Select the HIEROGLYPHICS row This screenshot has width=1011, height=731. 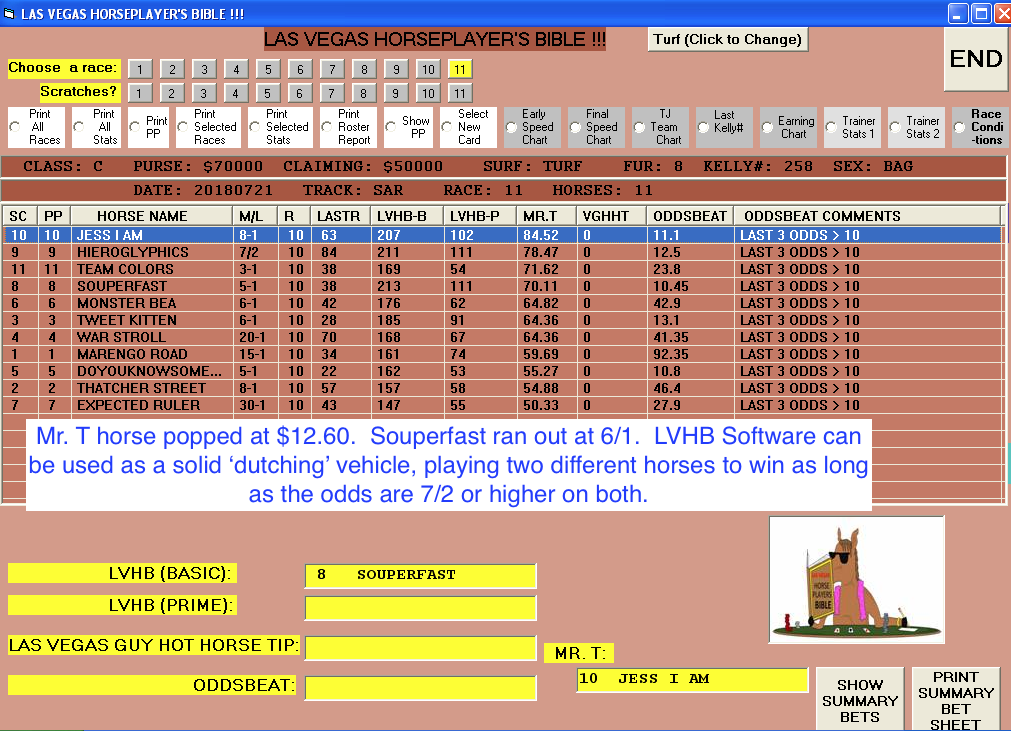(502, 252)
